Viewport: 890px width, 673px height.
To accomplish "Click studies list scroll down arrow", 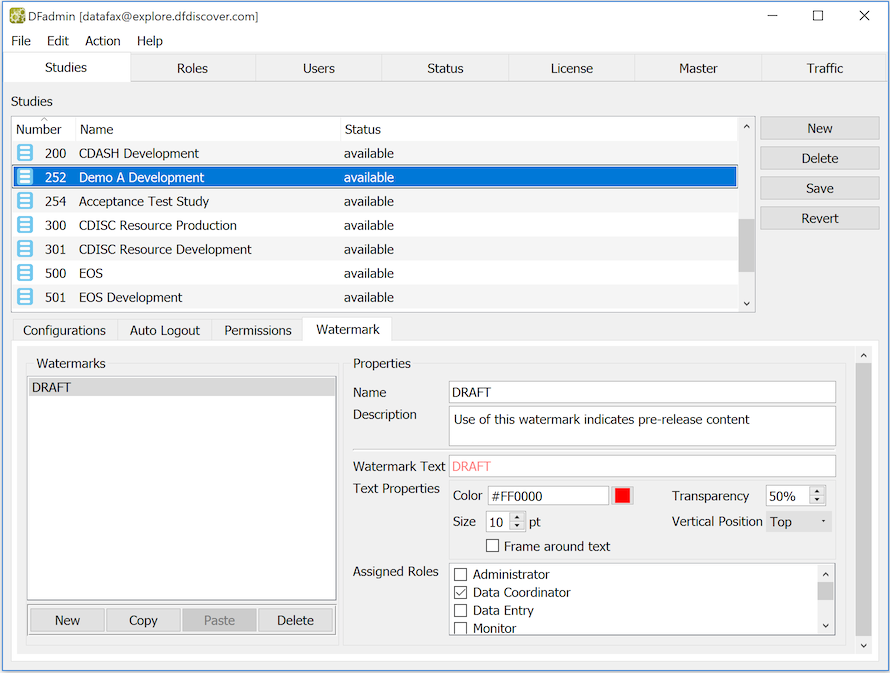I will (746, 304).
